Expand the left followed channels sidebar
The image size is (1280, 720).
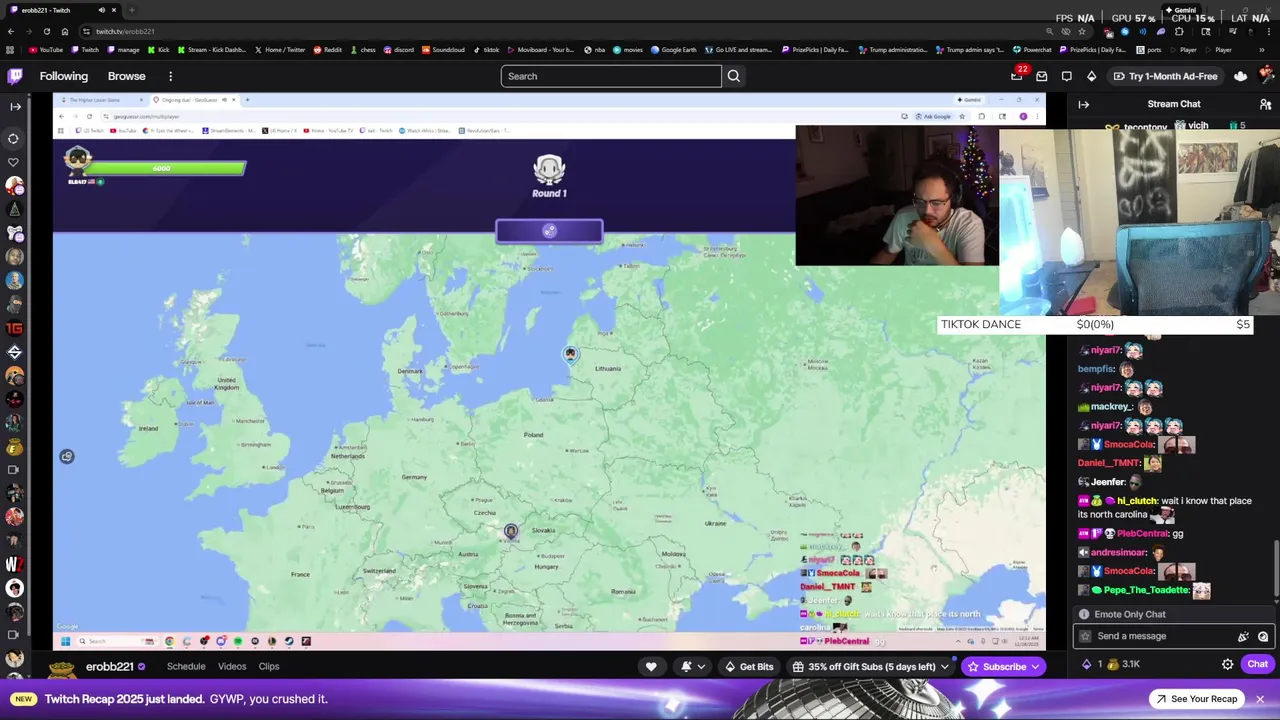15,106
